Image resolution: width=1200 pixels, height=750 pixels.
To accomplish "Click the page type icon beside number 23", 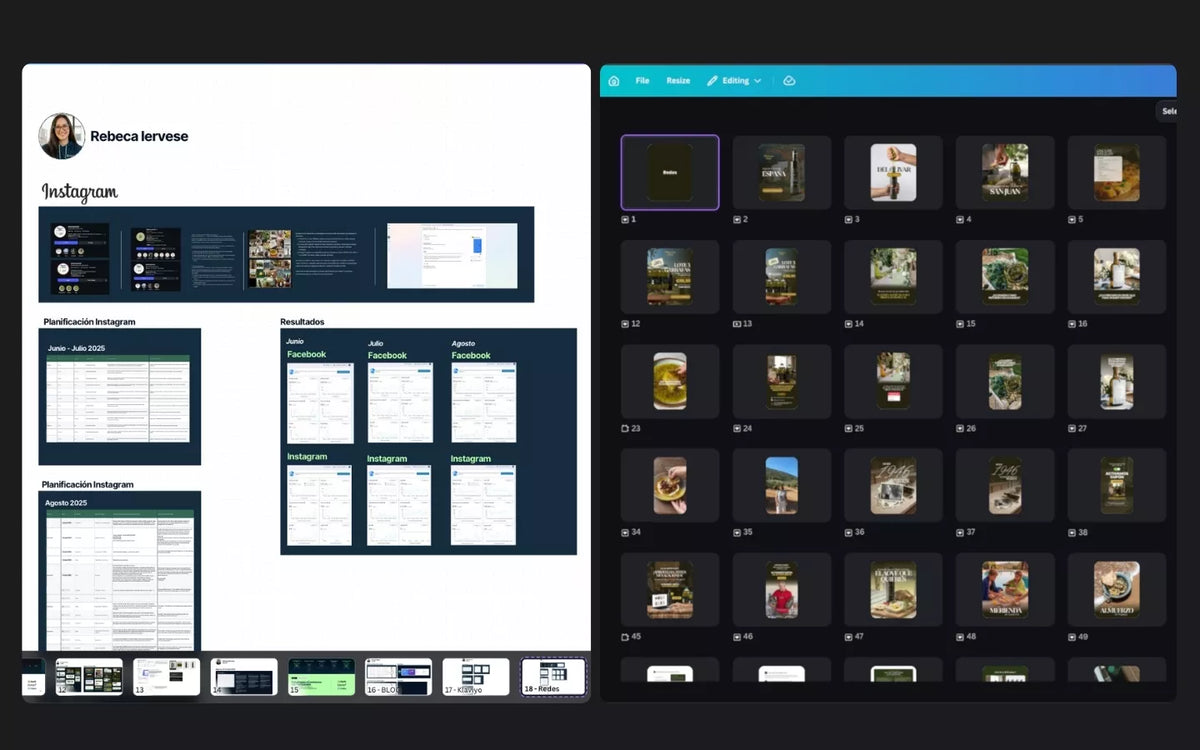I will click(625, 428).
